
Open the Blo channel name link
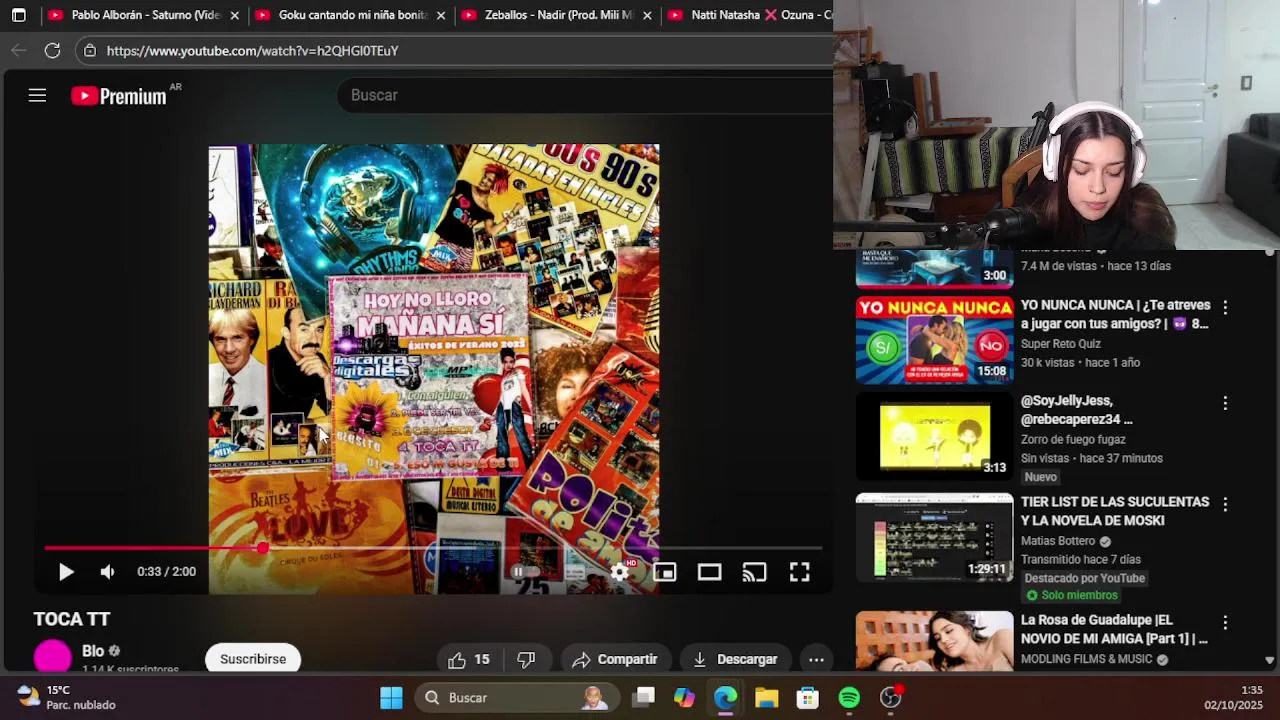point(93,651)
